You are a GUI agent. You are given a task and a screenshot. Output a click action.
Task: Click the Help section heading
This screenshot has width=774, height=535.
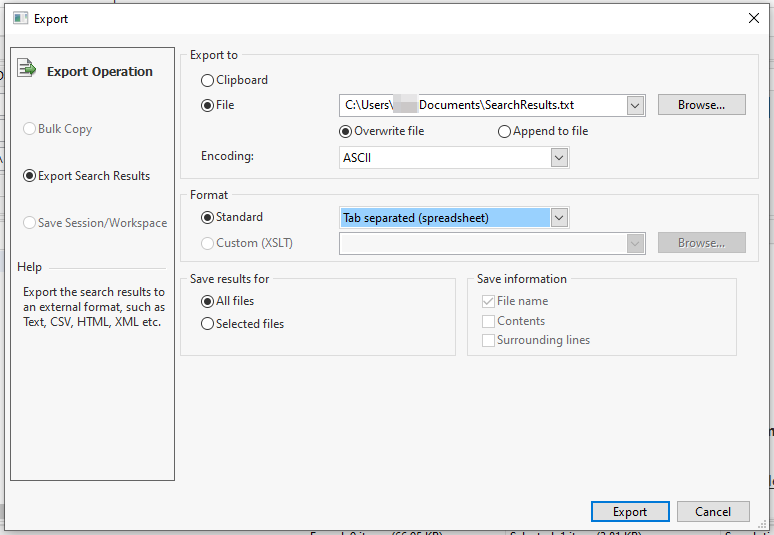tap(30, 267)
